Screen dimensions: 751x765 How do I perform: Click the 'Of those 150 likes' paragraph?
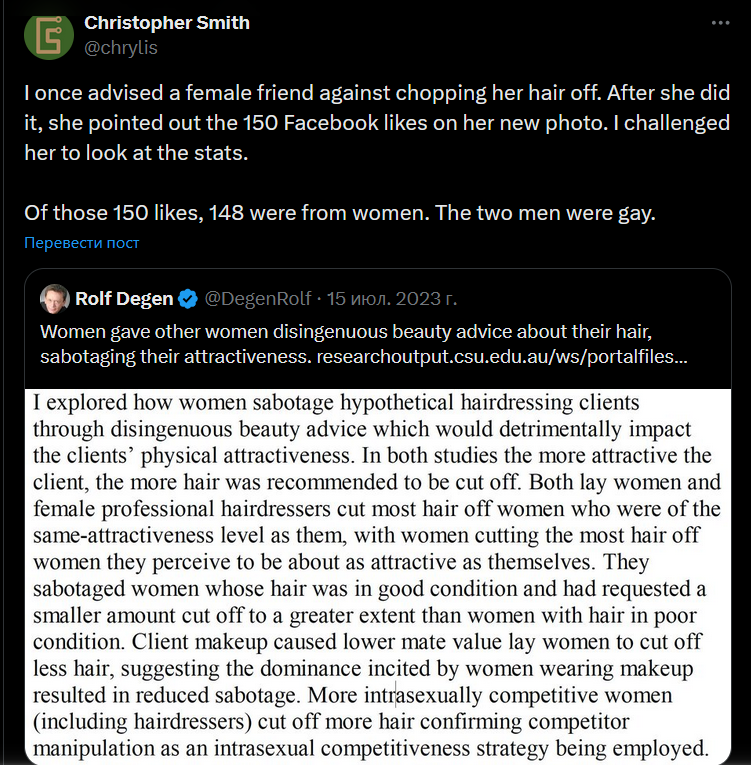coord(340,213)
